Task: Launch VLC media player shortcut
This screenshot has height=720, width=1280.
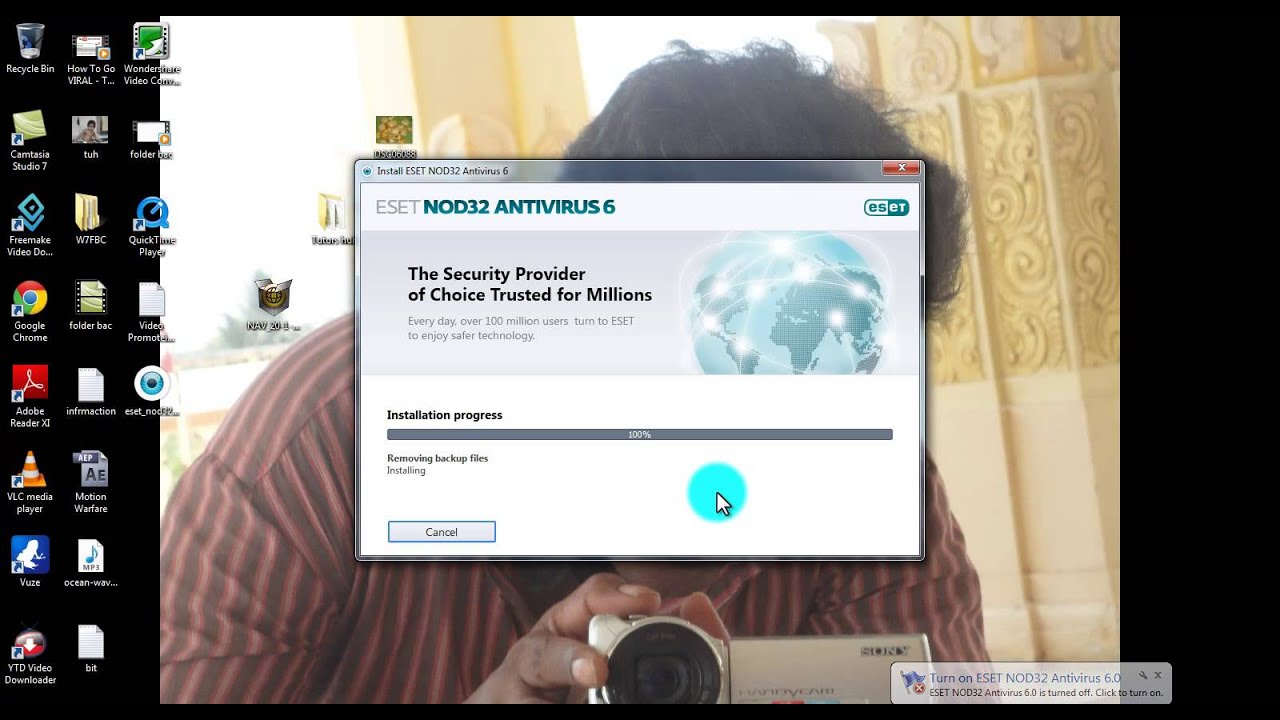Action: [x=30, y=483]
